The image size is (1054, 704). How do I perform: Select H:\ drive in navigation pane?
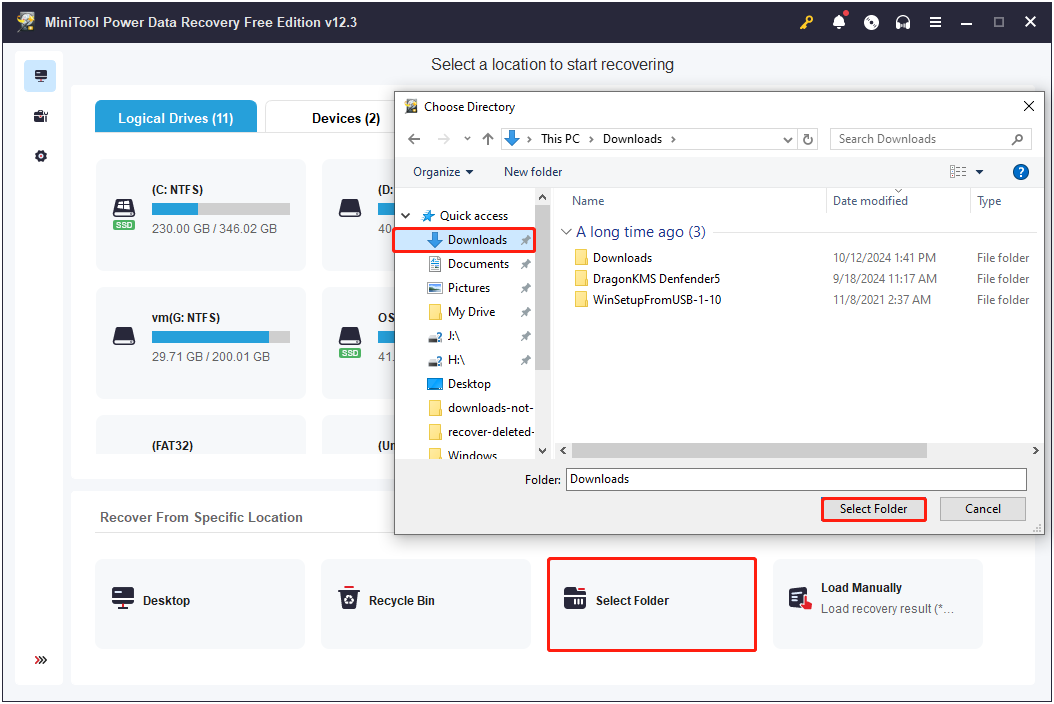click(456, 360)
